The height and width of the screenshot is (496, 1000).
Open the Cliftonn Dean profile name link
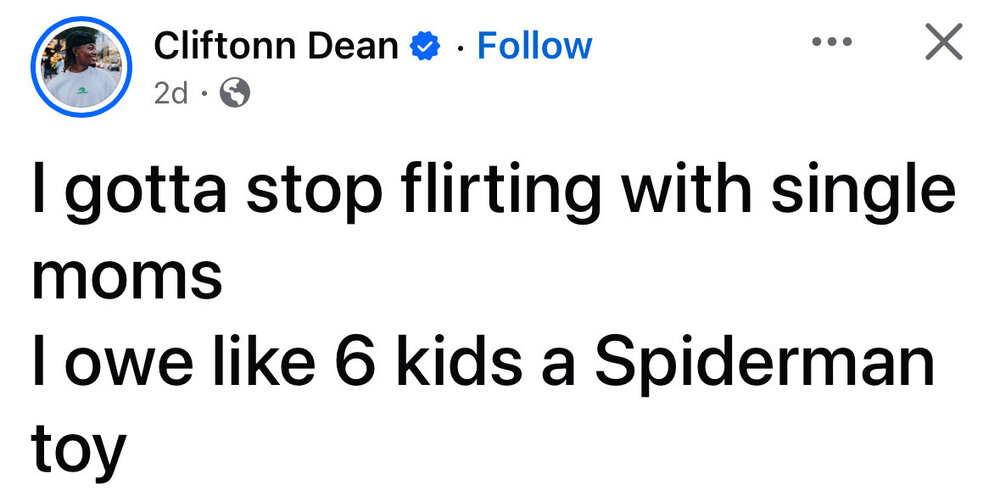(276, 46)
